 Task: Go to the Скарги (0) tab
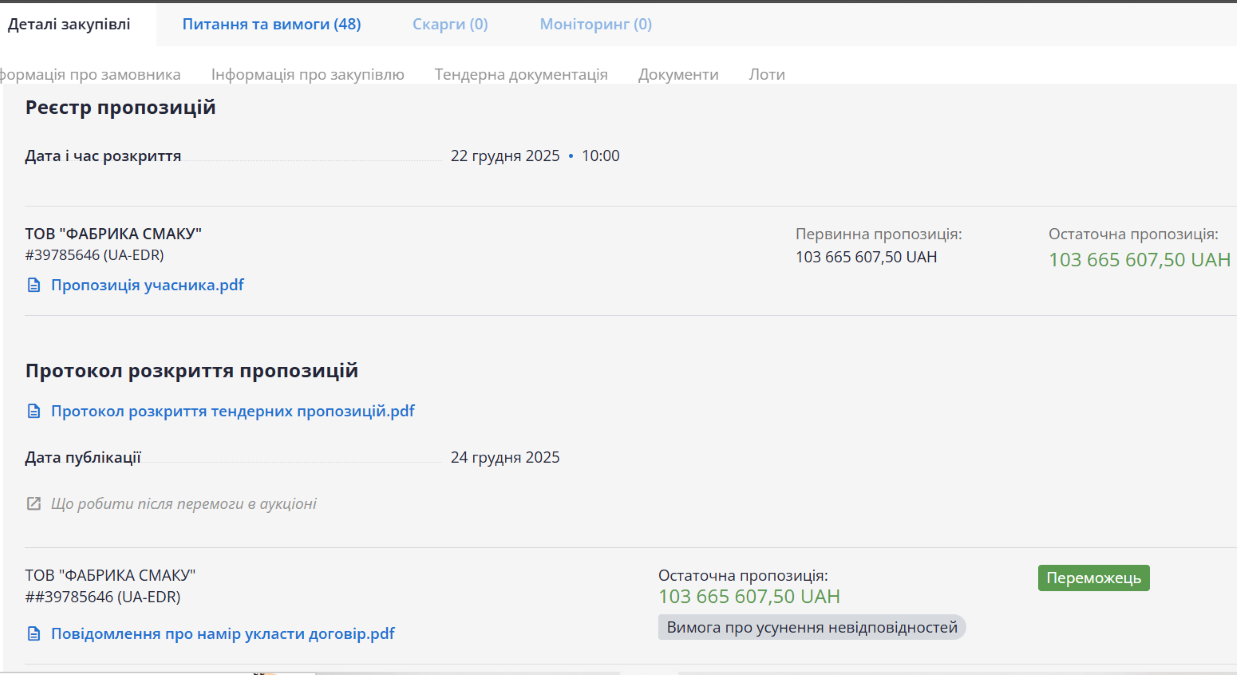450,24
